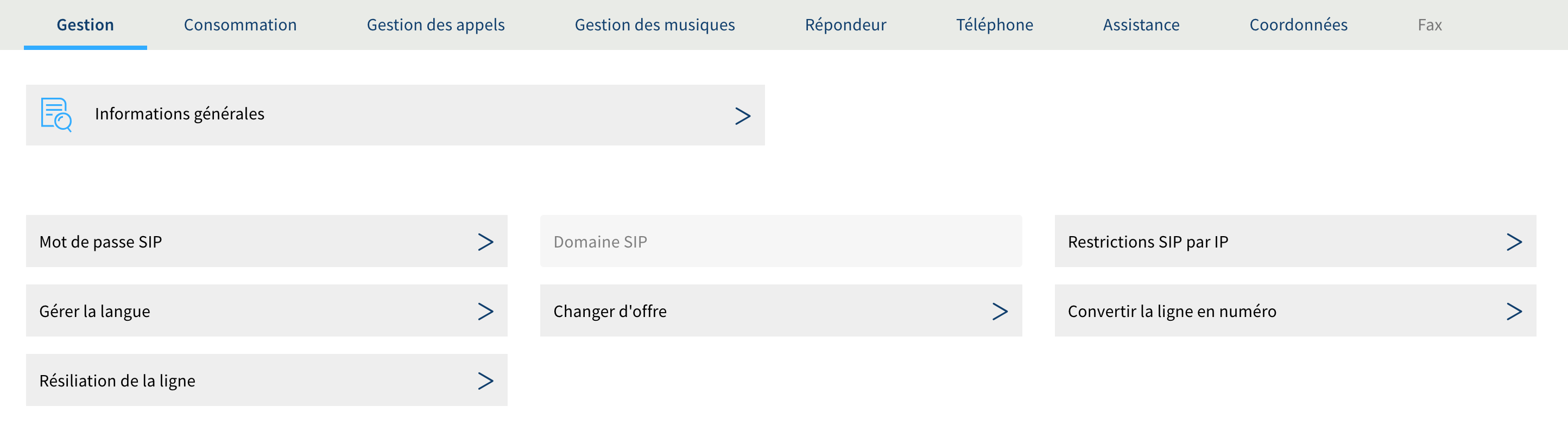This screenshot has height=431, width=1568.
Task: Open the Téléphone tab
Action: tap(994, 25)
